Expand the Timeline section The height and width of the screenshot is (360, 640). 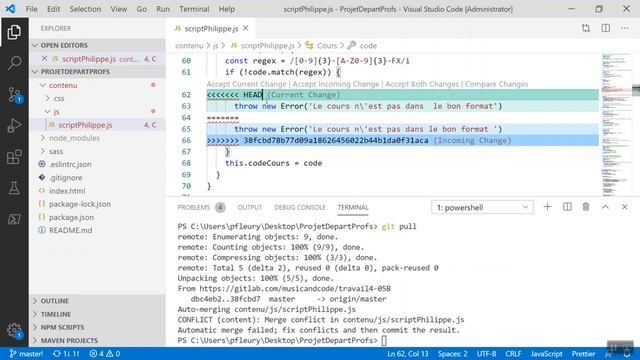pyautogui.click(x=97, y=314)
